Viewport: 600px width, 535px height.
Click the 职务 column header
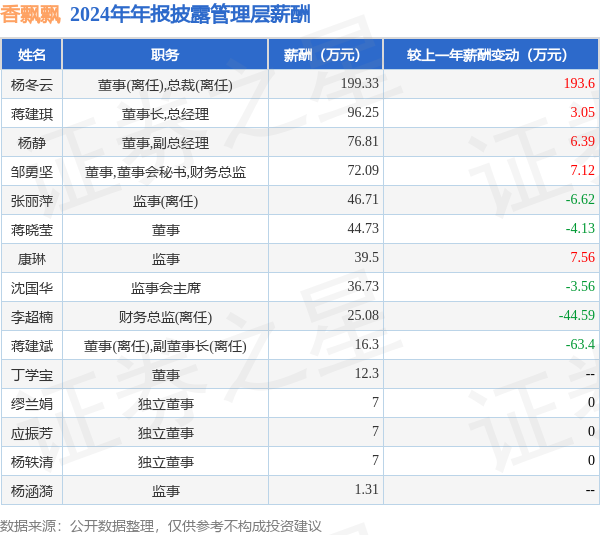point(165,55)
